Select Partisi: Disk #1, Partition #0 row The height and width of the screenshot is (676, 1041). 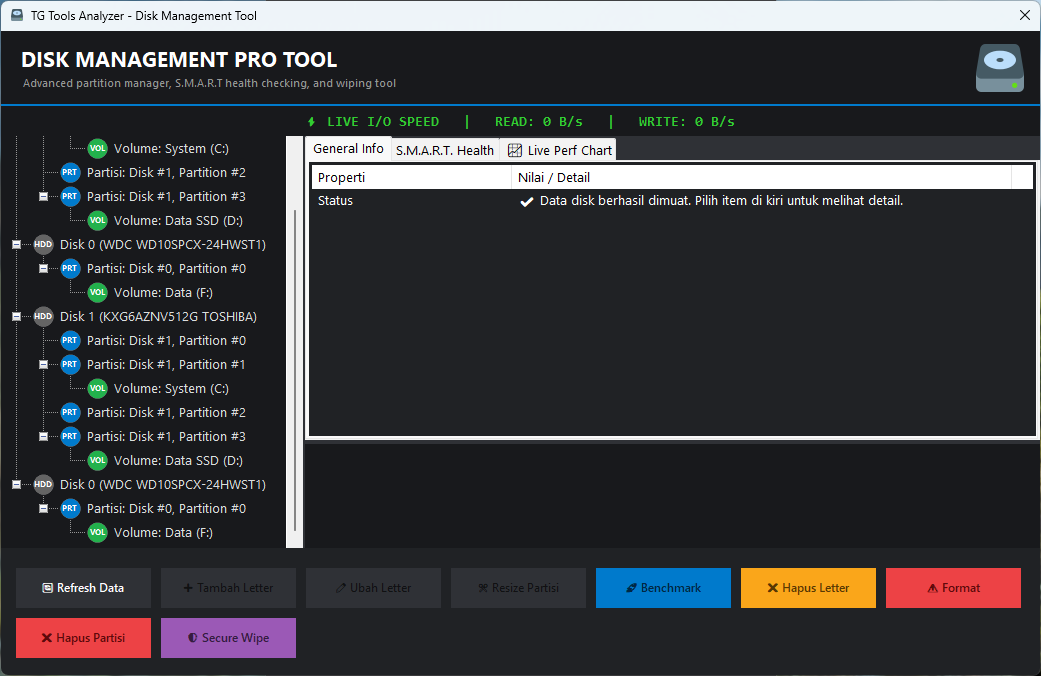166,340
